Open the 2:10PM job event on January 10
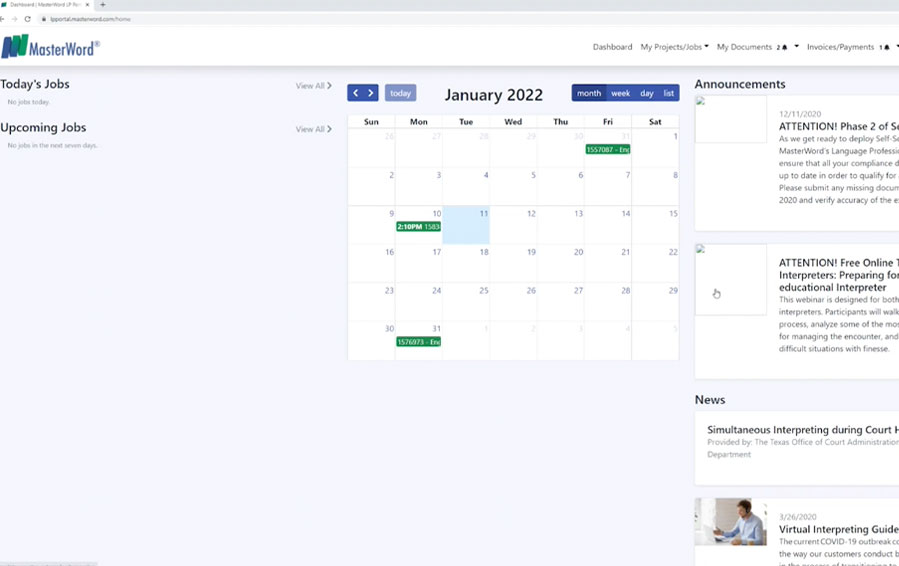The width and height of the screenshot is (899, 566). [x=418, y=227]
